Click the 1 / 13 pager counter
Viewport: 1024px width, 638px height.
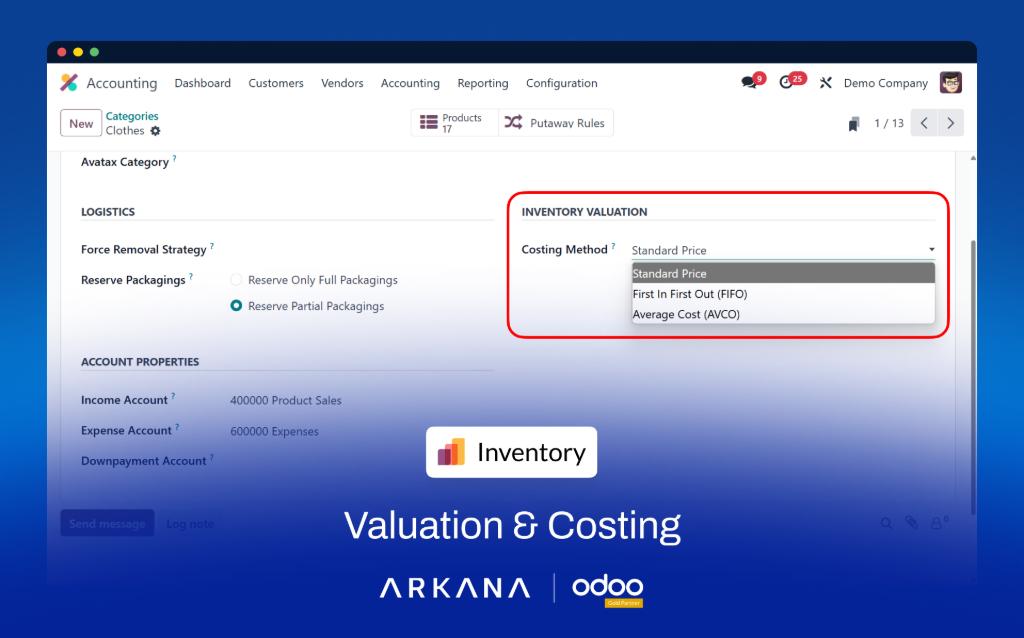point(889,123)
